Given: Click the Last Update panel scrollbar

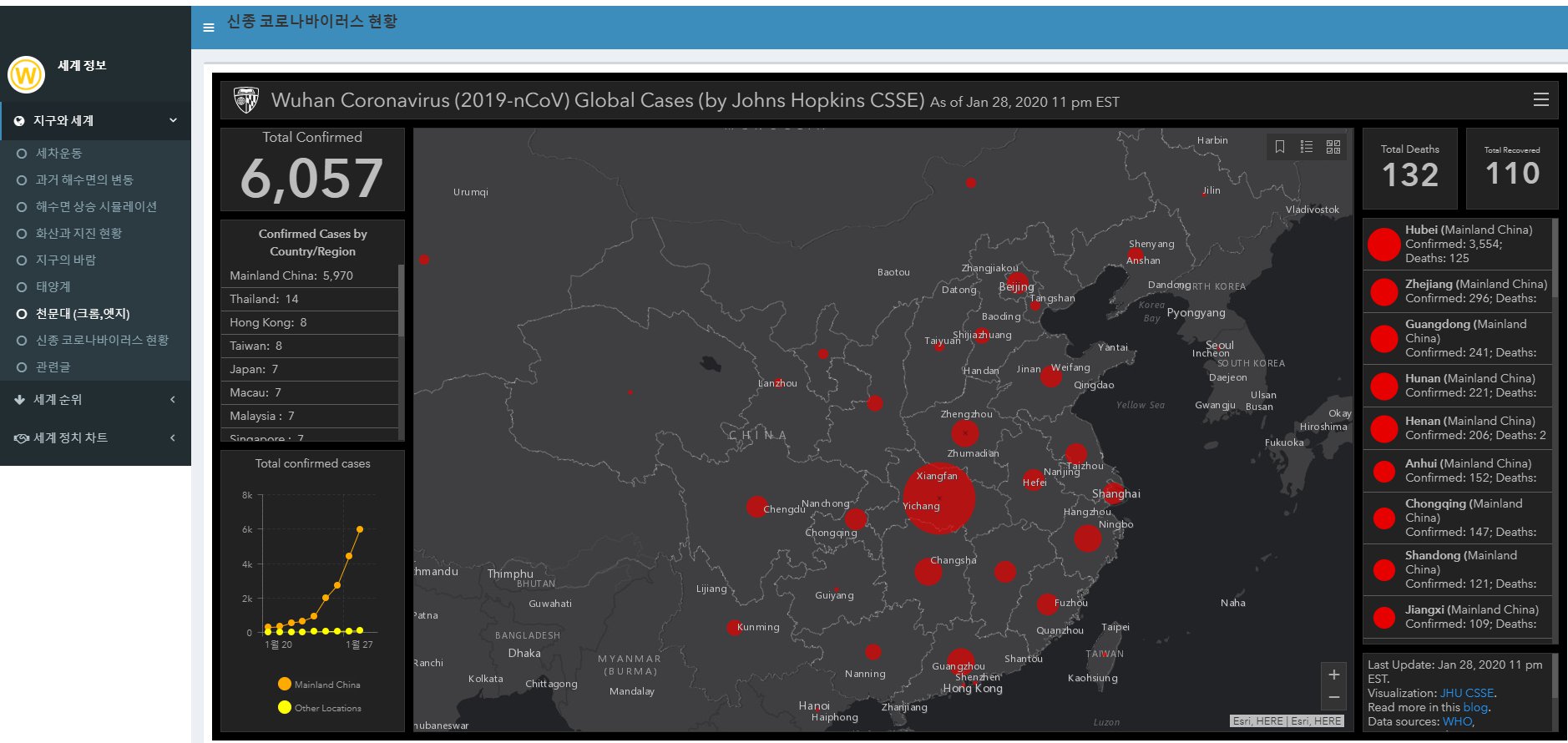Looking at the screenshot, I should [1555, 676].
